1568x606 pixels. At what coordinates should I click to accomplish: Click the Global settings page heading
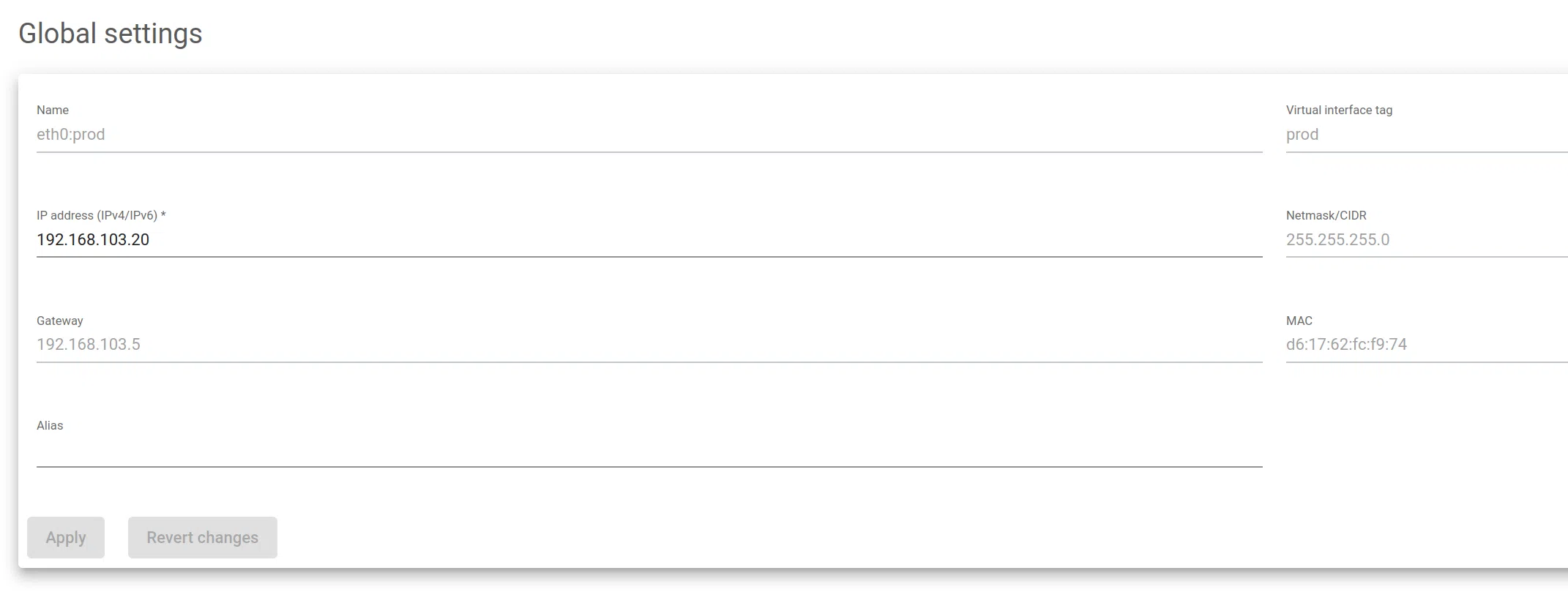coord(111,34)
